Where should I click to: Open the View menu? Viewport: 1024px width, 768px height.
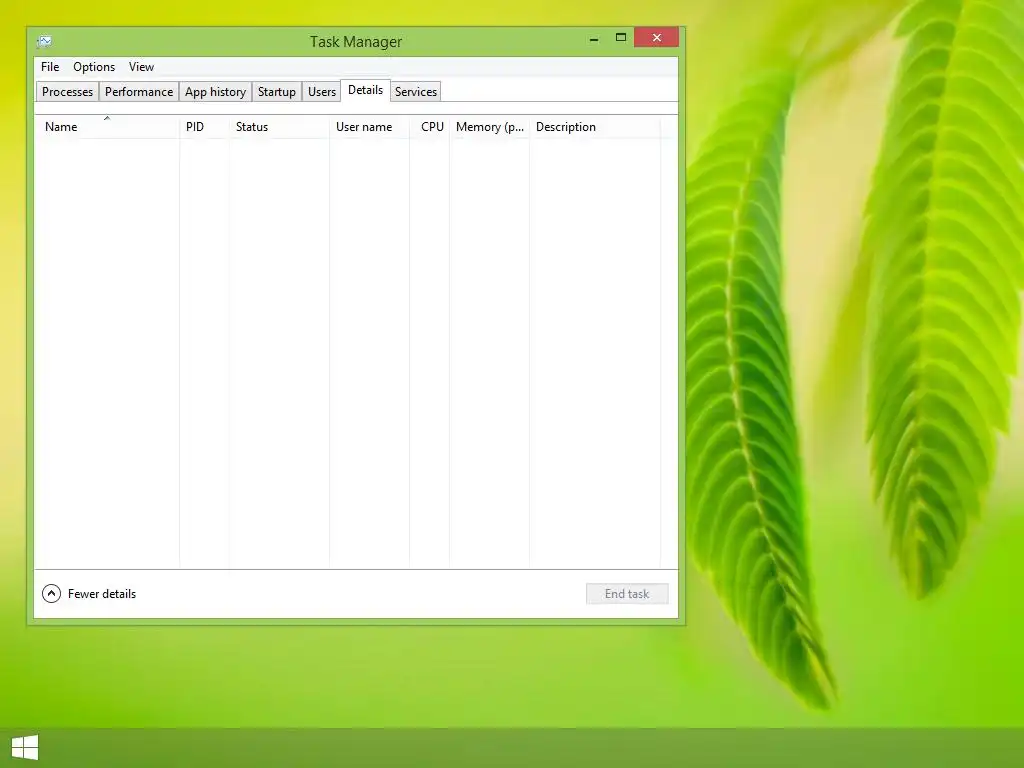point(141,67)
